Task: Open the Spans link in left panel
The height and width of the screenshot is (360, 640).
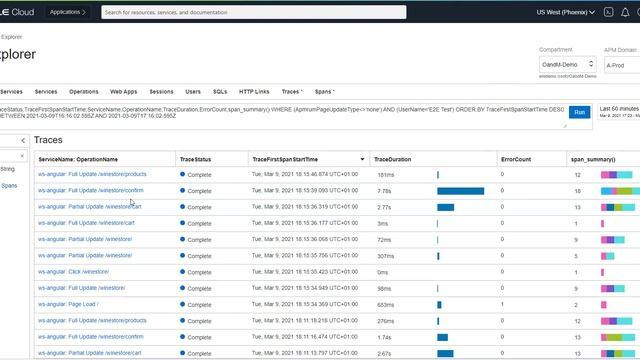Action: tap(9, 186)
